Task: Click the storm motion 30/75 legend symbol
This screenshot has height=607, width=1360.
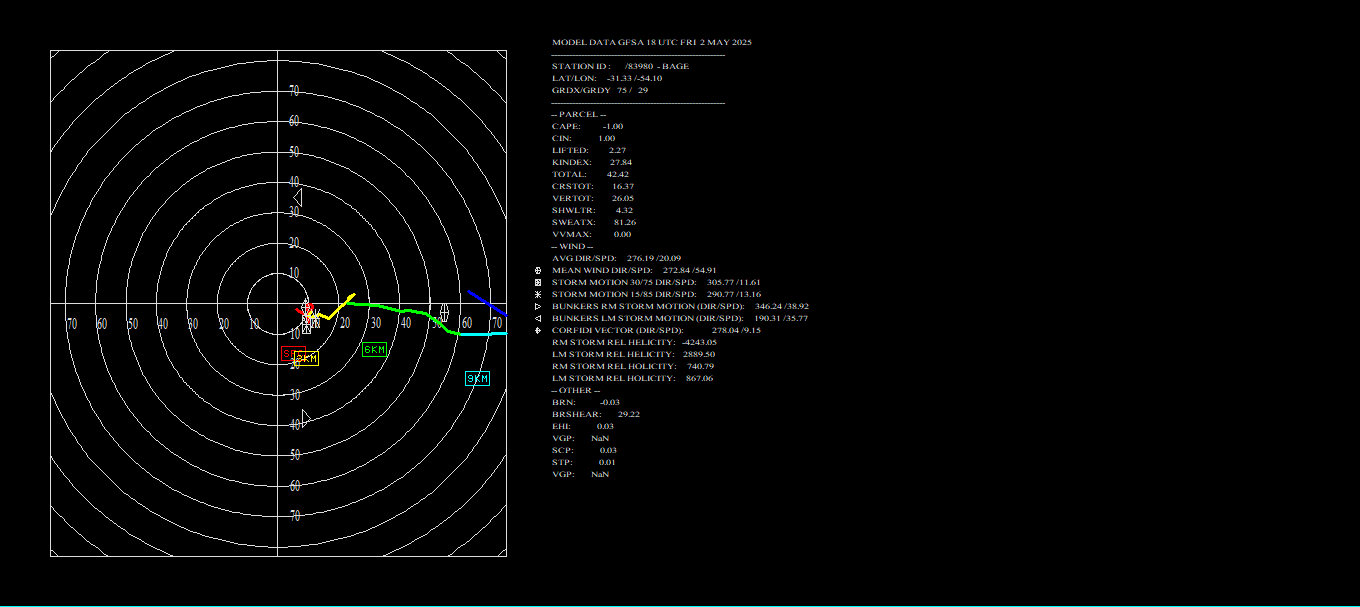Action: [538, 282]
